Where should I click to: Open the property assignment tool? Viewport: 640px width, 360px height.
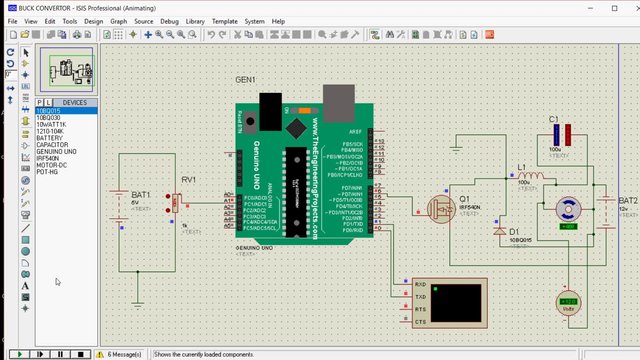tap(401, 35)
